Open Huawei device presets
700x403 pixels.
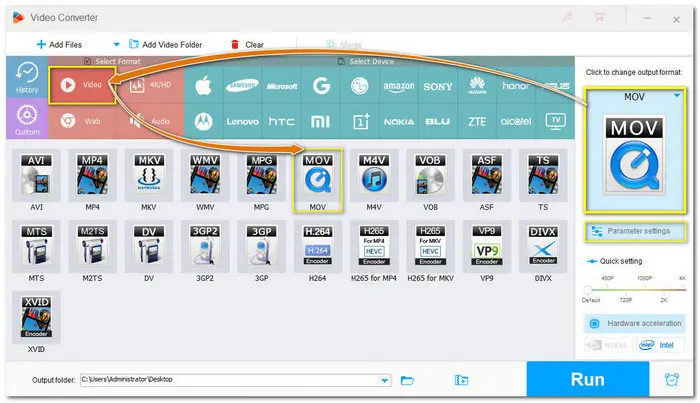pos(477,85)
